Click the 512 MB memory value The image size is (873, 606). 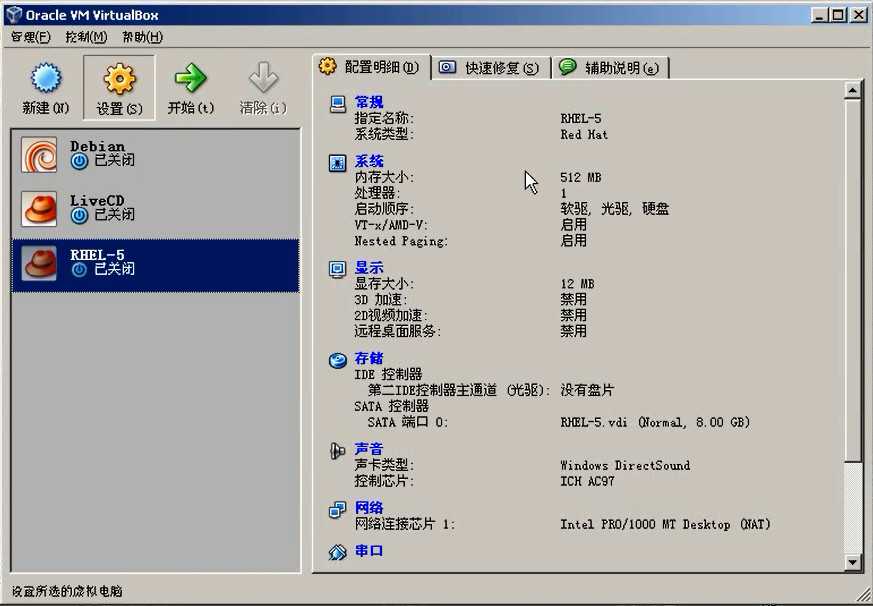pyautogui.click(x=581, y=178)
